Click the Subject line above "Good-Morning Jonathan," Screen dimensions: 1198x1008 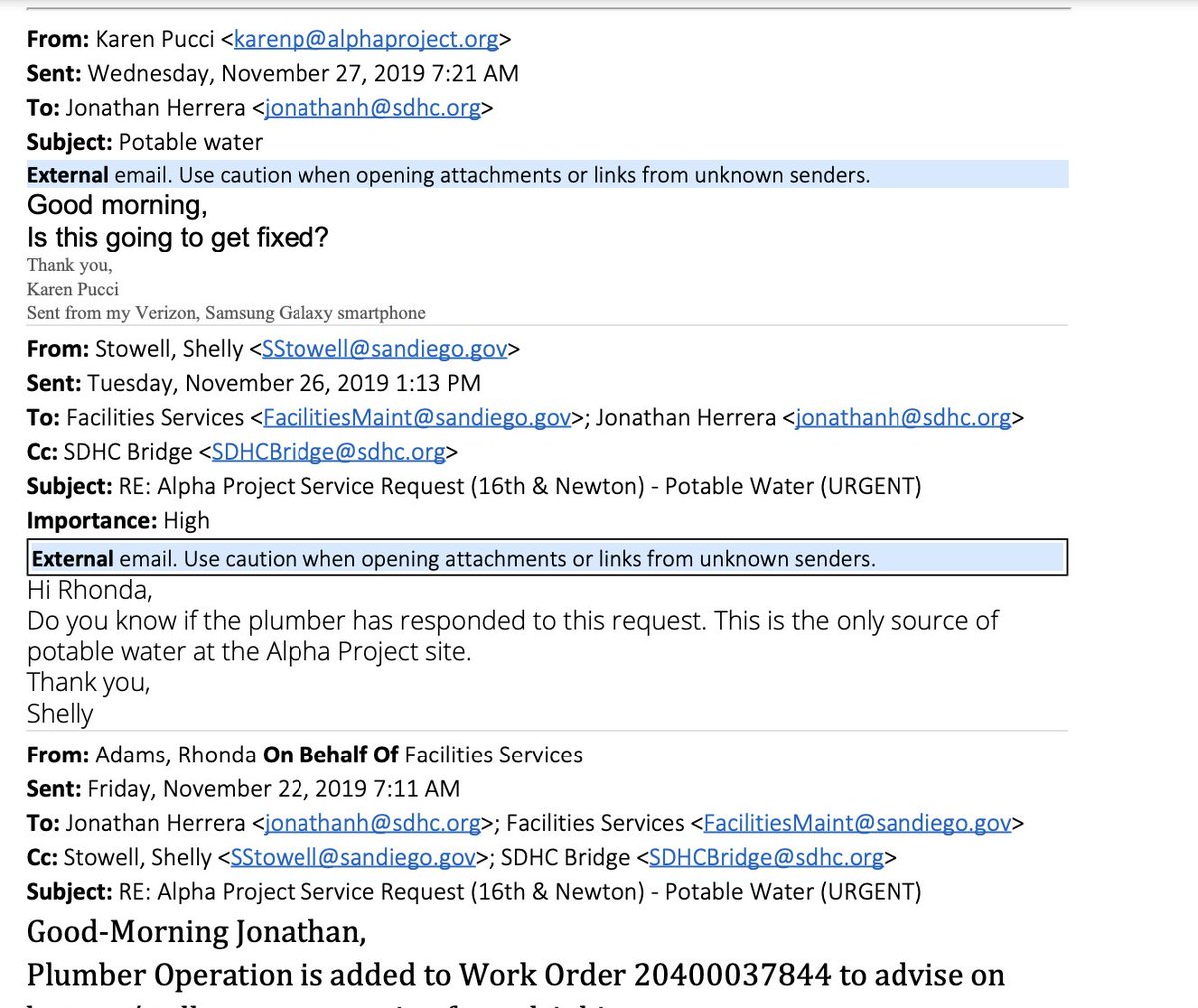coord(474,891)
